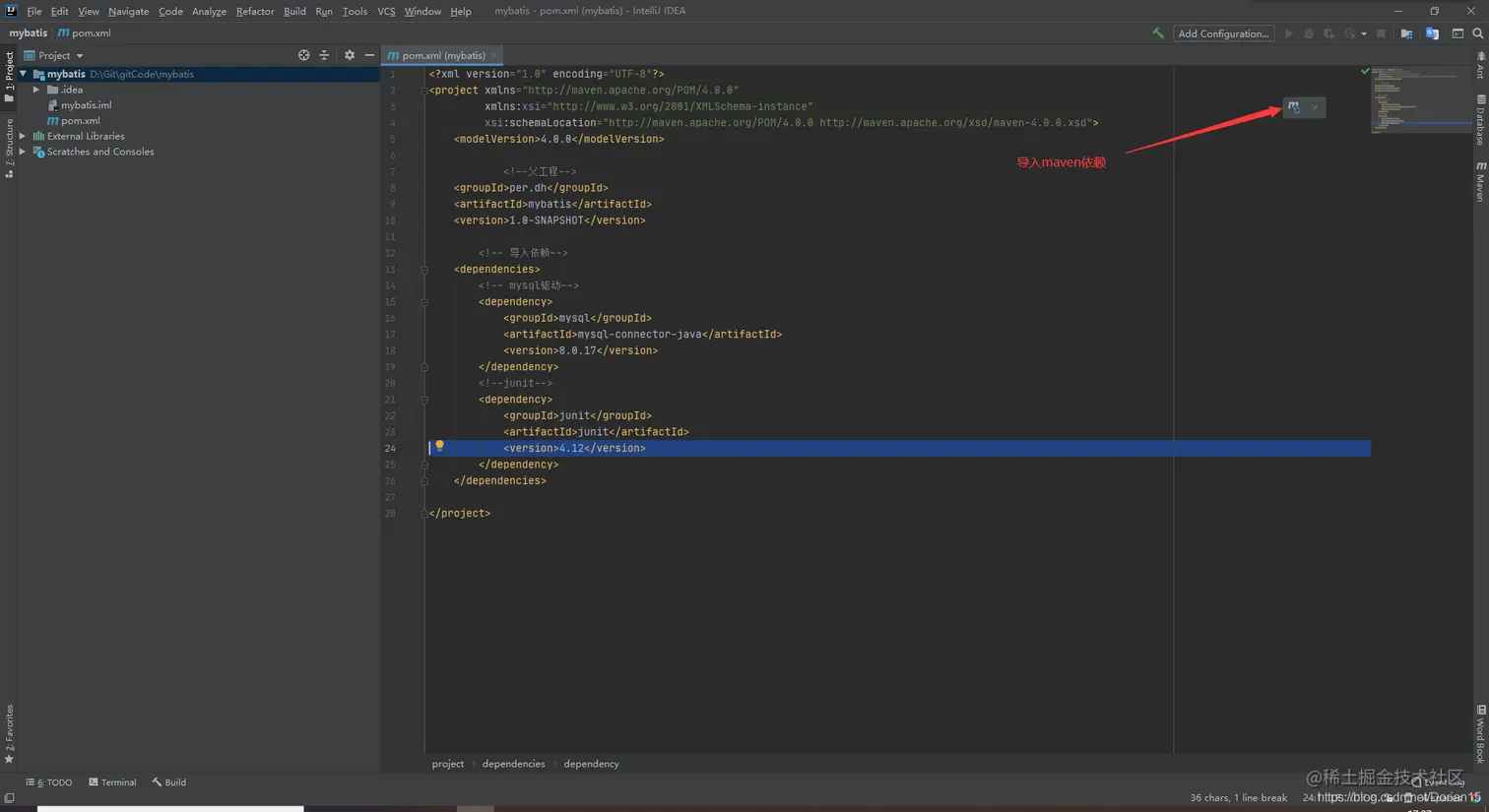Fold the junit dependency block at line 21
The image size is (1489, 812).
click(x=424, y=400)
